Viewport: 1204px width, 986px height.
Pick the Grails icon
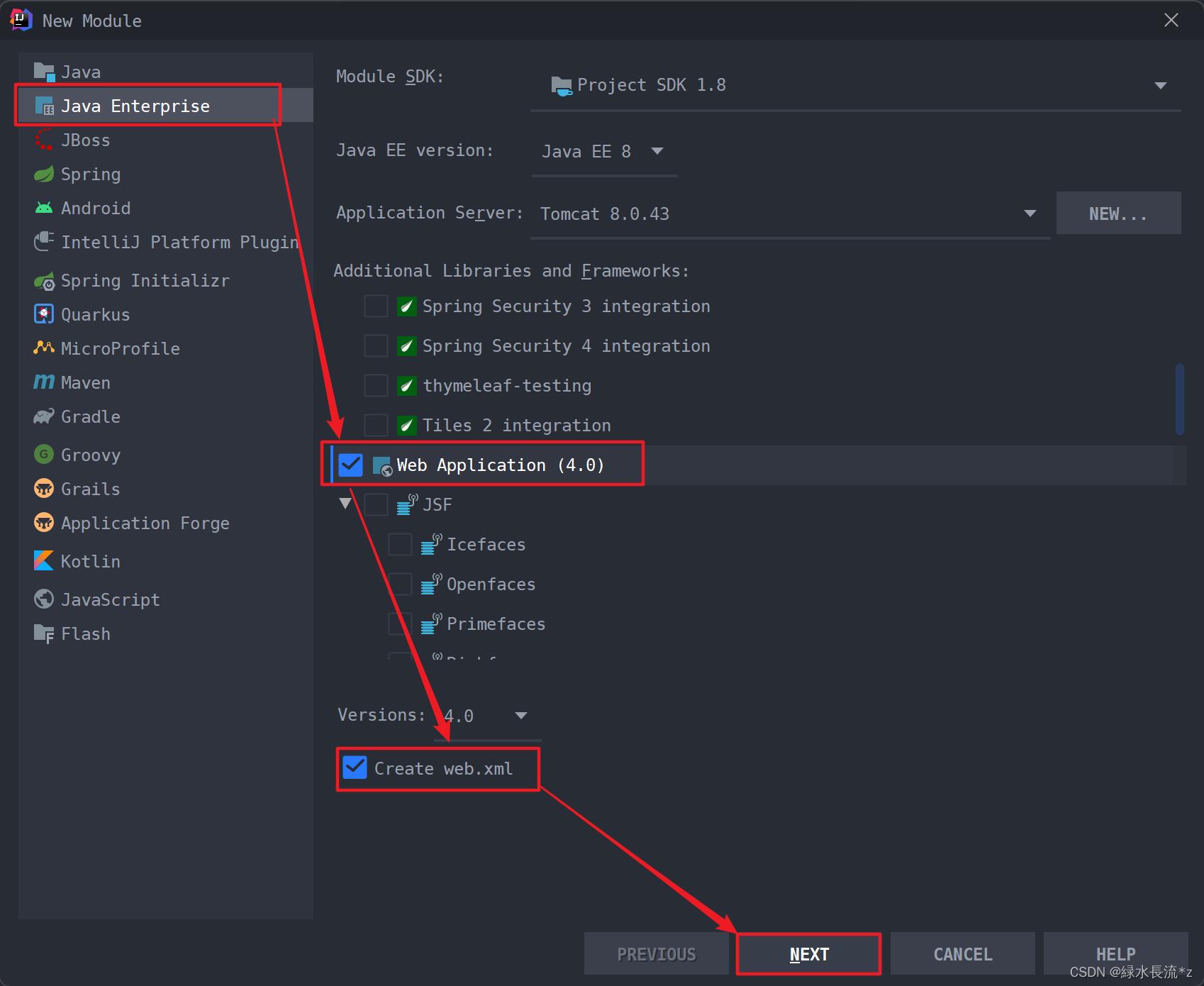pyautogui.click(x=44, y=488)
